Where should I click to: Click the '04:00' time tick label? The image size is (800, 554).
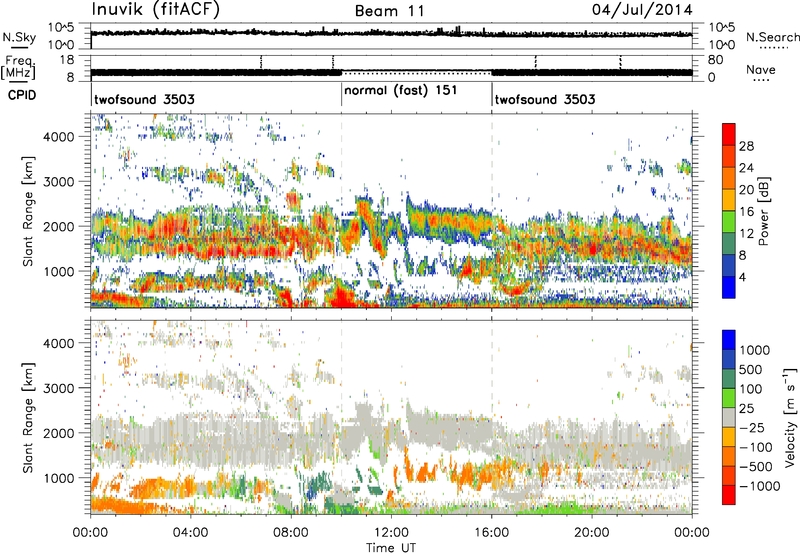coord(191,533)
